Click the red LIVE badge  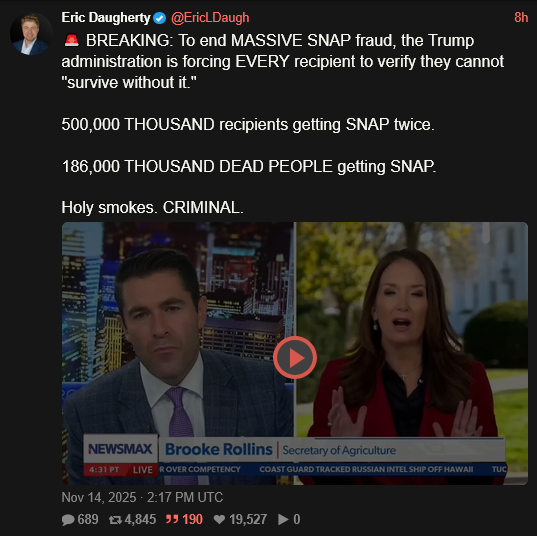click(x=142, y=470)
